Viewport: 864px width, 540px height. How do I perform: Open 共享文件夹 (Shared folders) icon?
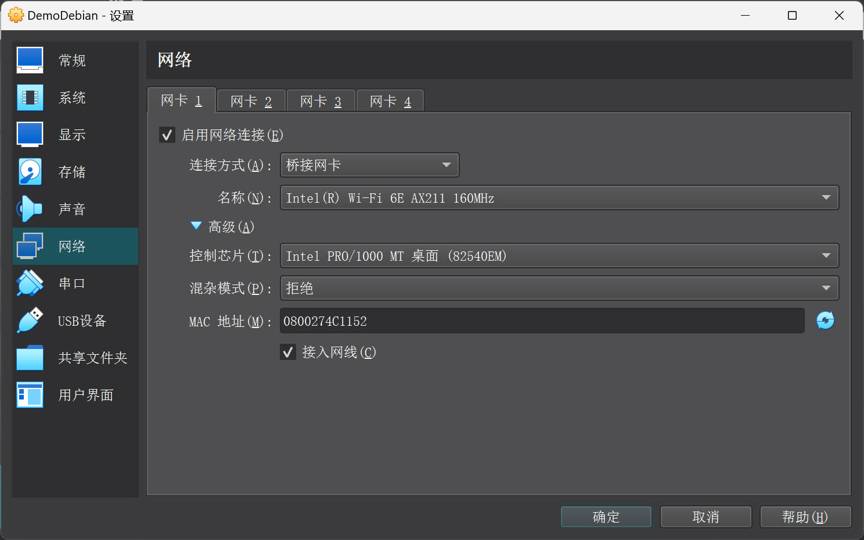[30, 357]
